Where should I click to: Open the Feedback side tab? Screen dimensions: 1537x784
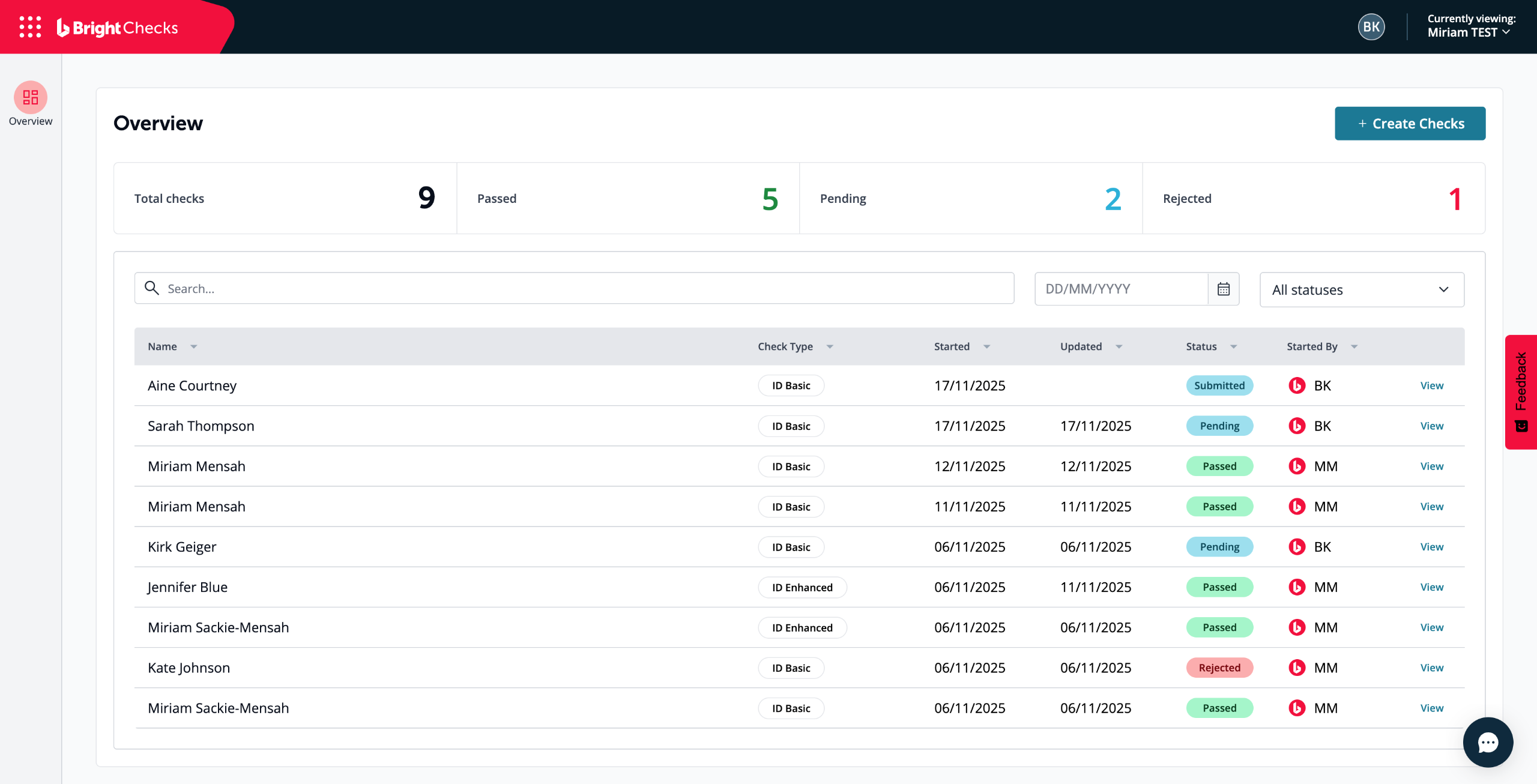[1521, 391]
